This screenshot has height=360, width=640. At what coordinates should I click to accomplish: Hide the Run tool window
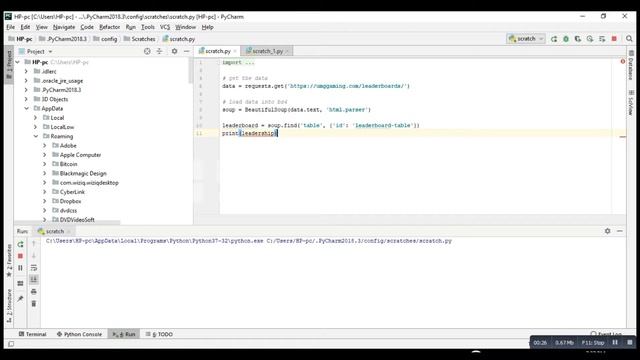[620, 231]
